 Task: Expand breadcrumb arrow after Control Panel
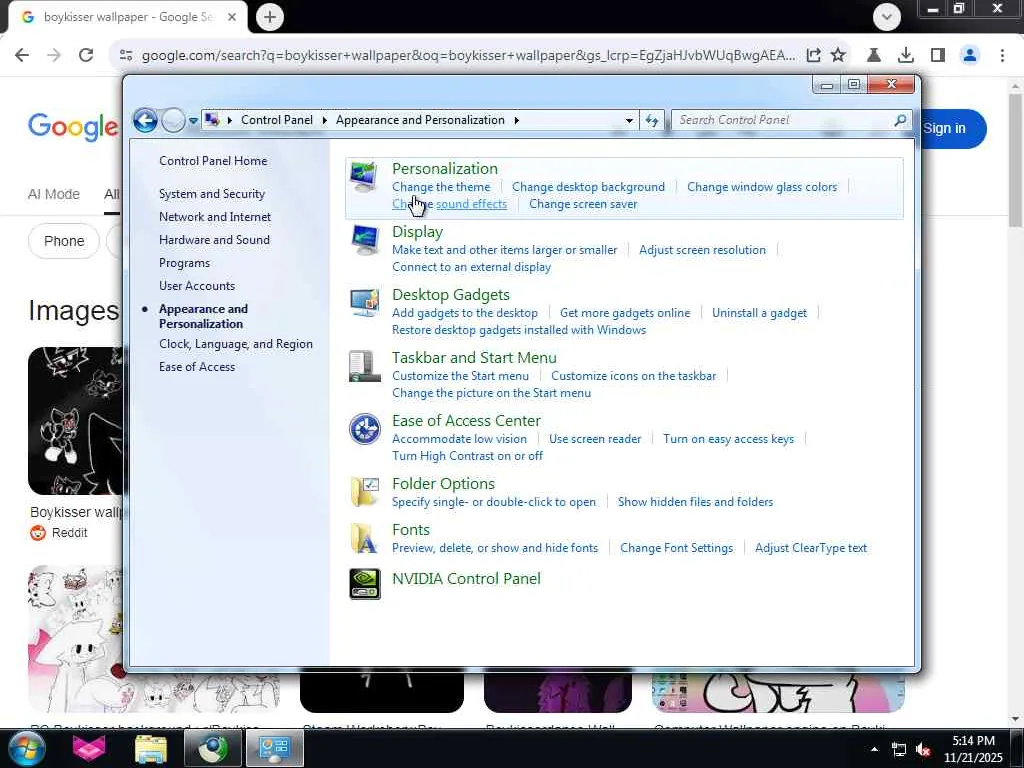[x=324, y=120]
